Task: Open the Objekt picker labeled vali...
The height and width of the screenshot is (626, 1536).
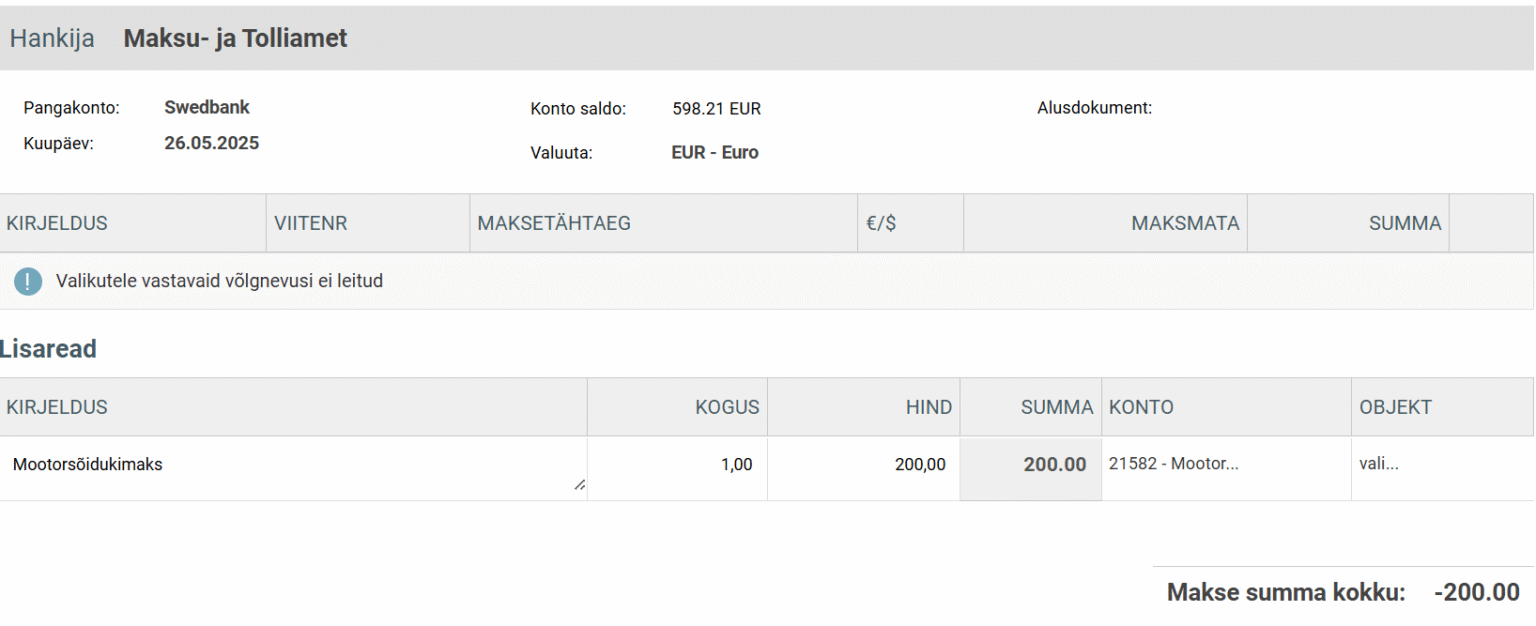Action: (x=1380, y=463)
